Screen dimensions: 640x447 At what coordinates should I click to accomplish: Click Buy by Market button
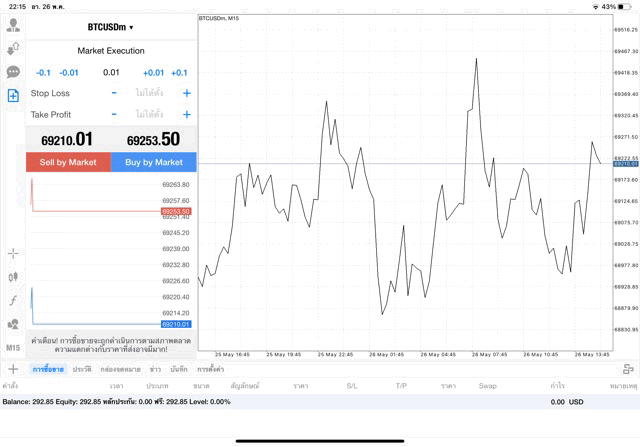click(x=154, y=162)
